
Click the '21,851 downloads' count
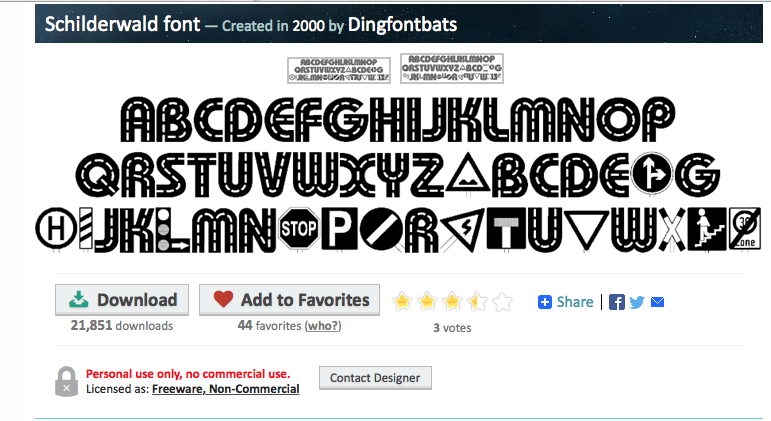click(x=121, y=326)
